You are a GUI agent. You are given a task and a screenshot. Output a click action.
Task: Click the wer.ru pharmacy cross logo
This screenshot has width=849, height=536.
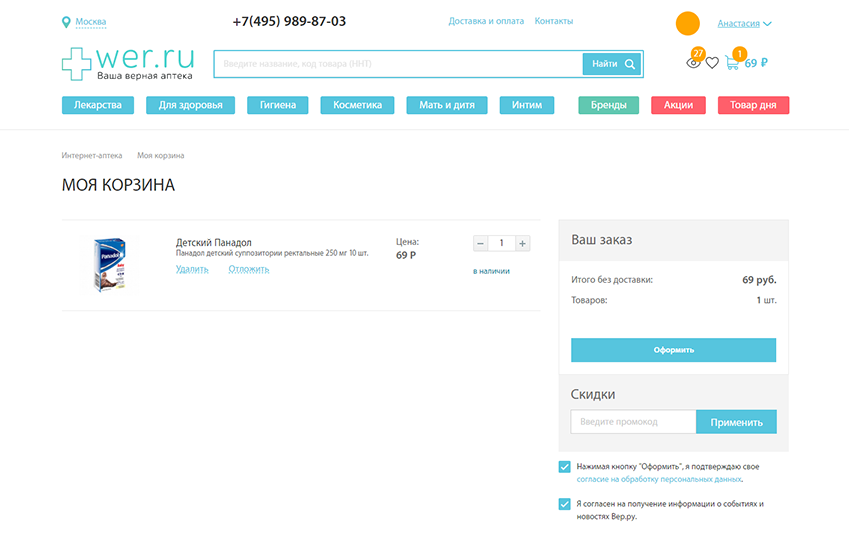(x=76, y=64)
